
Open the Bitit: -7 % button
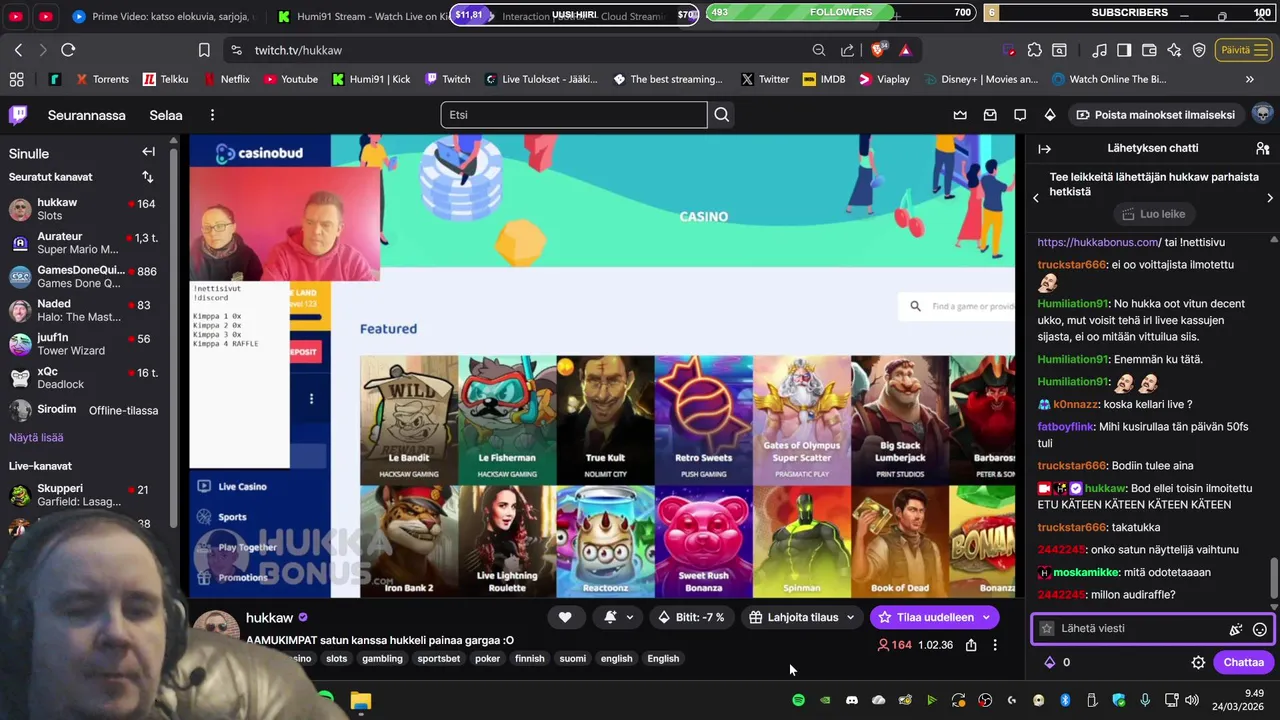[690, 617]
